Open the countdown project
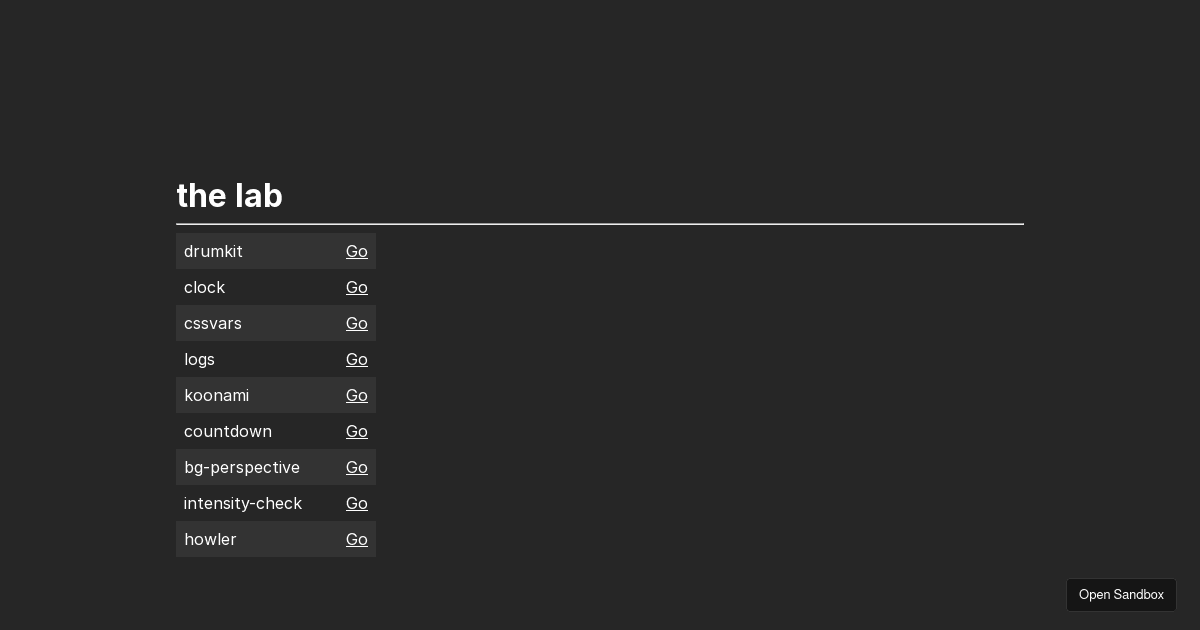The width and height of the screenshot is (1200, 630). 357,431
